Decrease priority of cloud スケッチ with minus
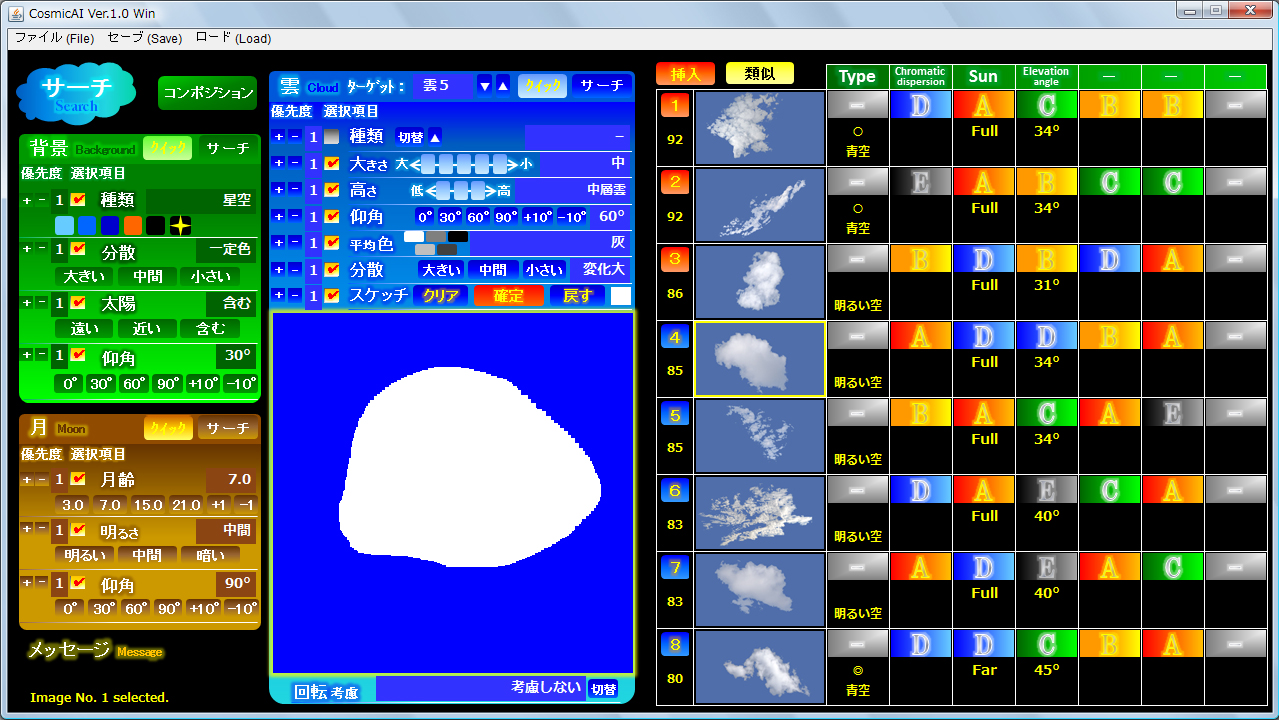Viewport: 1279px width, 720px height. [x=294, y=295]
